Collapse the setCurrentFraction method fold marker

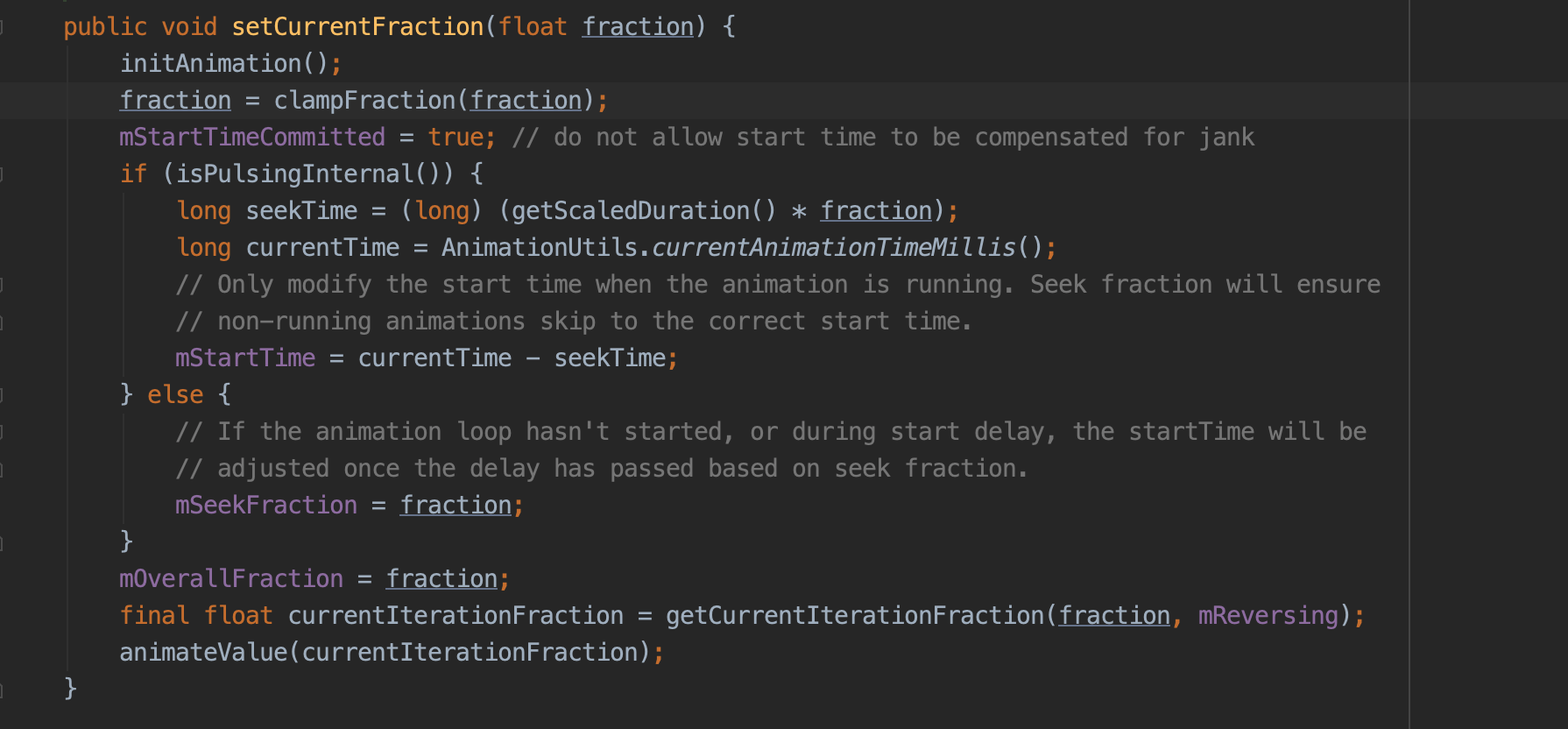(x=2, y=27)
